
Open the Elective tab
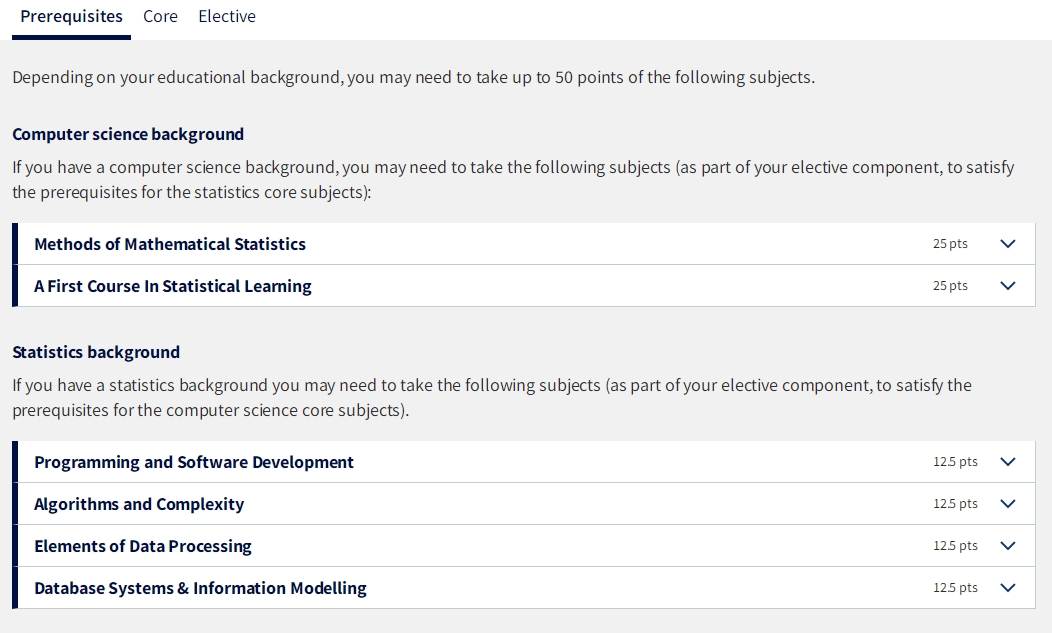coord(227,16)
